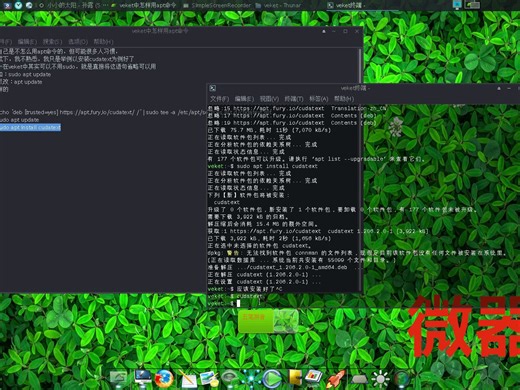Click the faded leftmost dock icon
520x390 pixels.
119,378
